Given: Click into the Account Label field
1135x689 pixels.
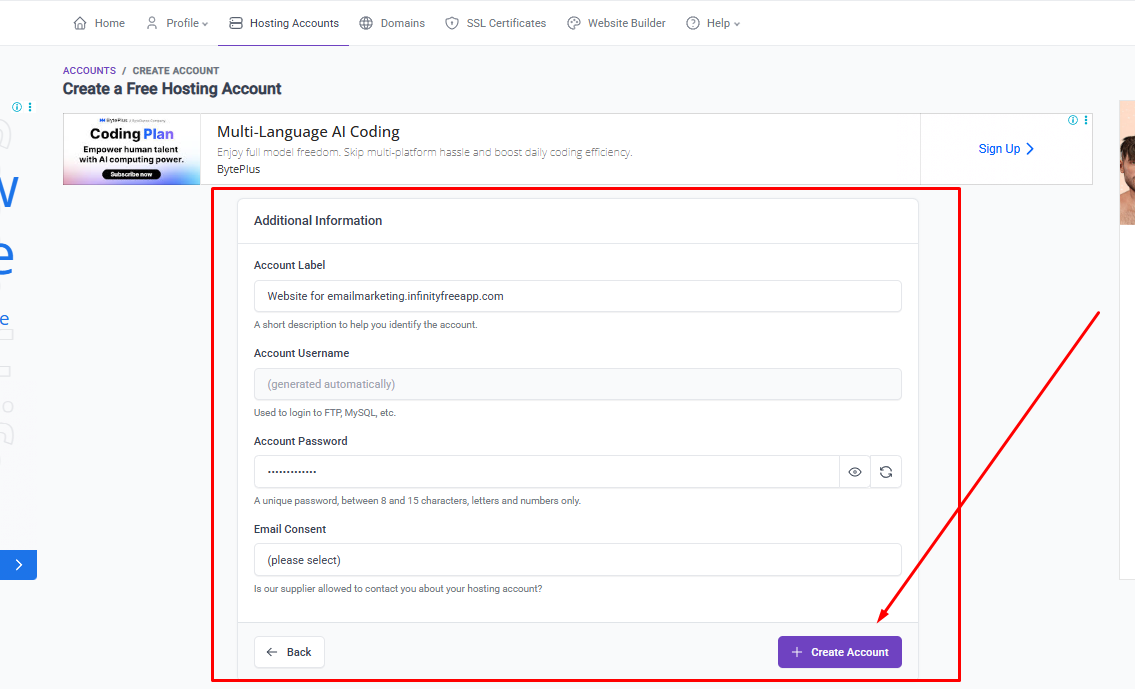Looking at the screenshot, I should pyautogui.click(x=577, y=296).
